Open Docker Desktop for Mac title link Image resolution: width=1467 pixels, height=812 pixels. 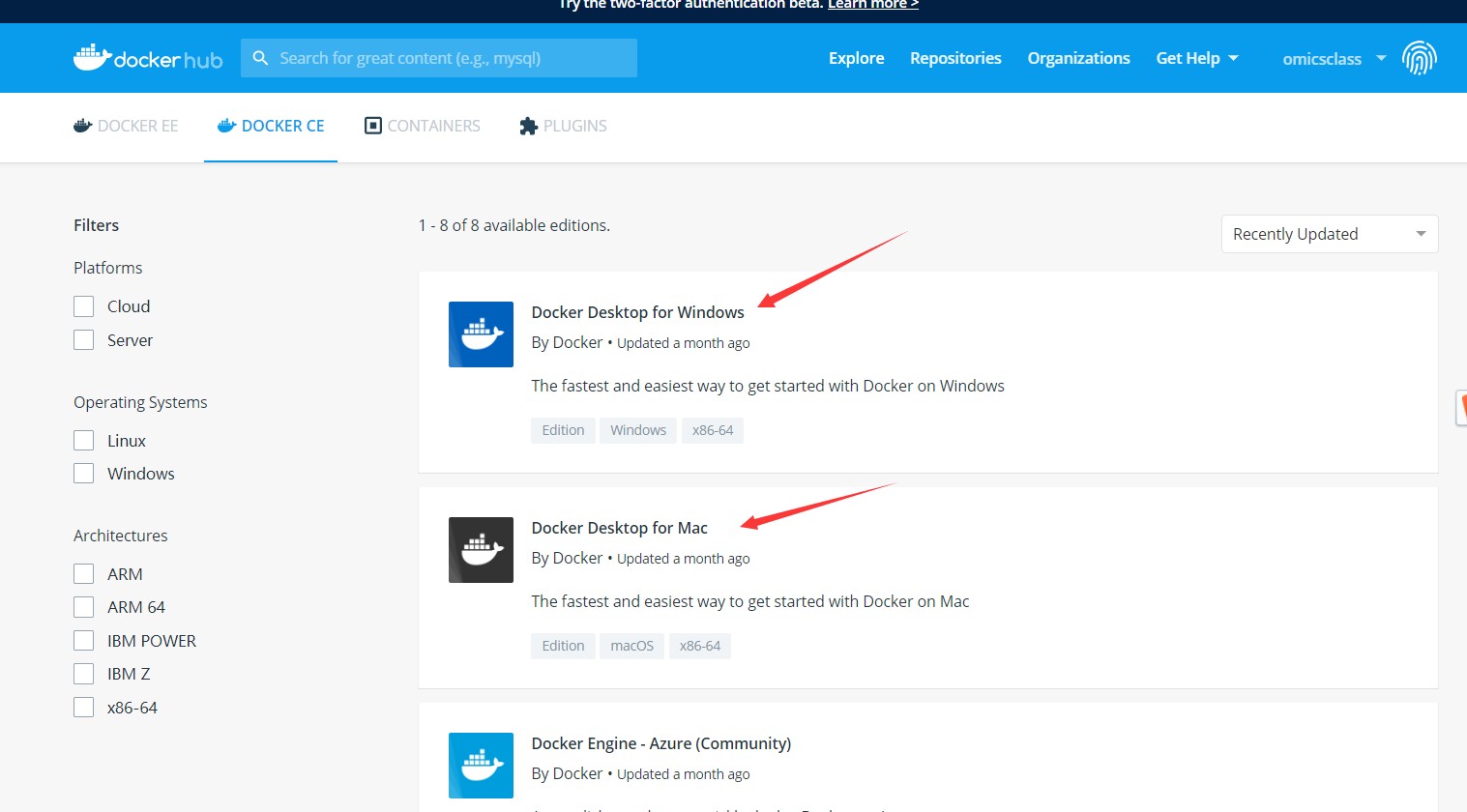coord(619,528)
